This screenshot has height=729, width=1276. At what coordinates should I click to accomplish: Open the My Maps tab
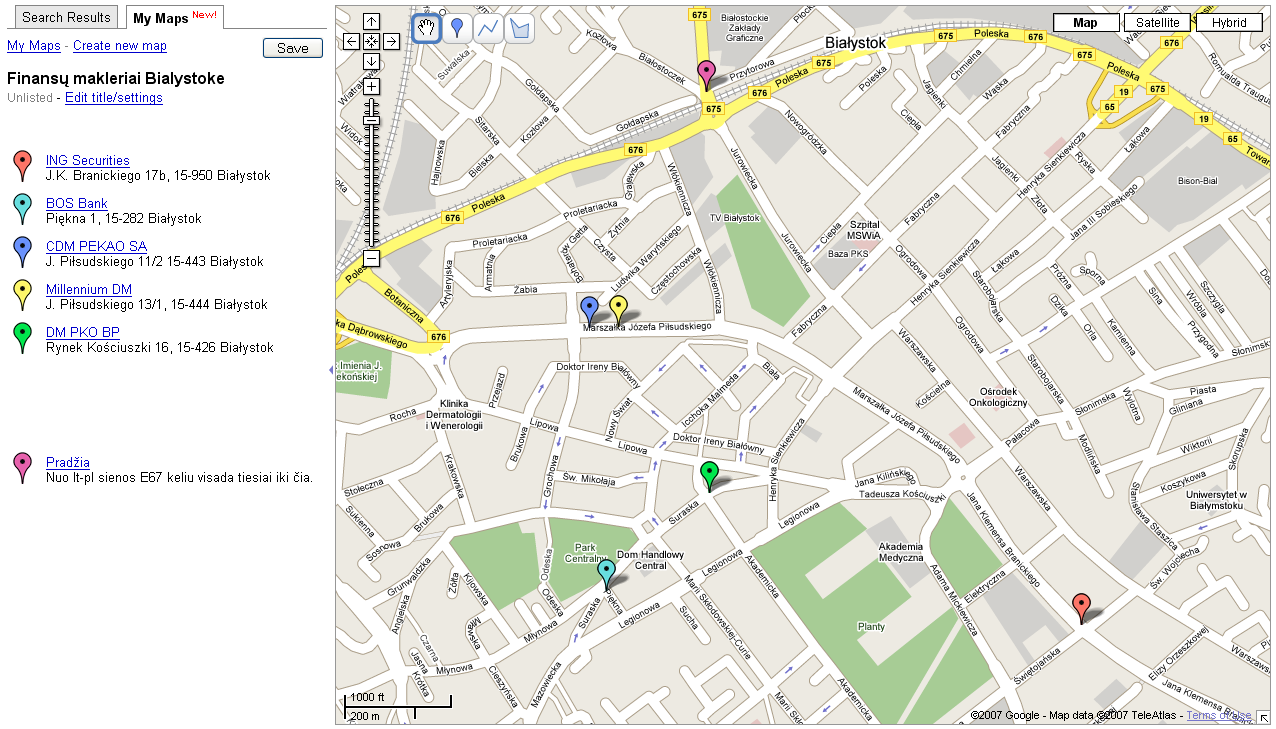click(175, 17)
